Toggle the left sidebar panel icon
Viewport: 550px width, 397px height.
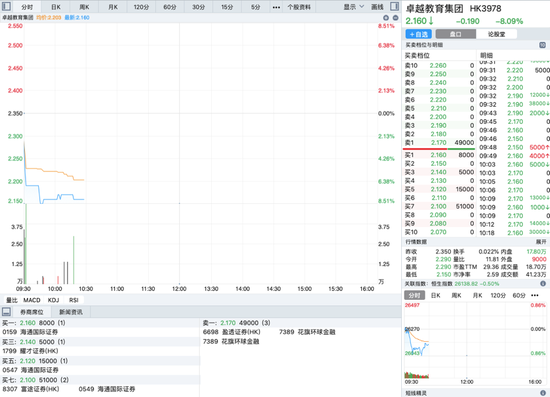pyautogui.click(x=6, y=6)
